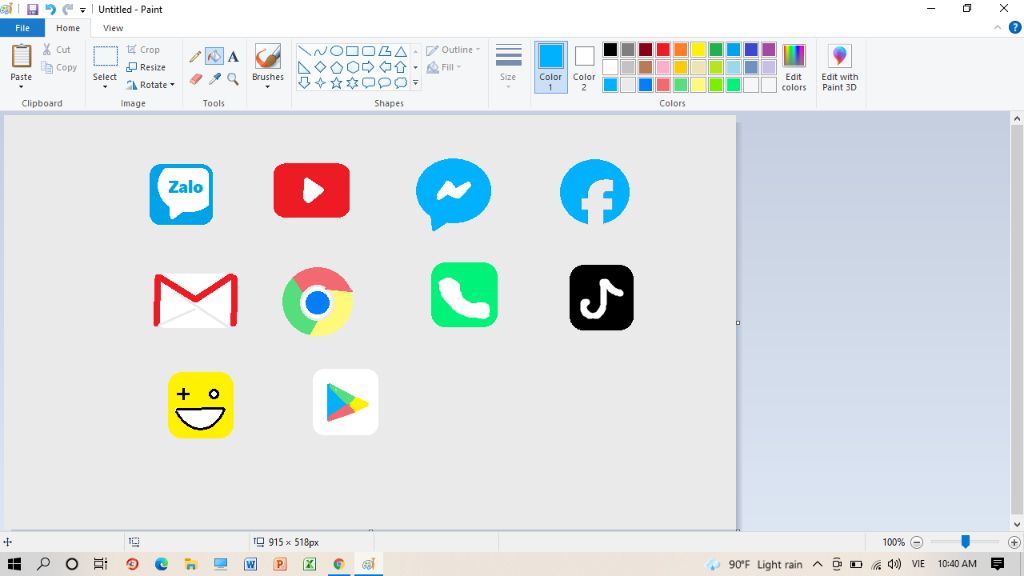Click the Copy button
The width and height of the screenshot is (1024, 576).
tap(59, 67)
